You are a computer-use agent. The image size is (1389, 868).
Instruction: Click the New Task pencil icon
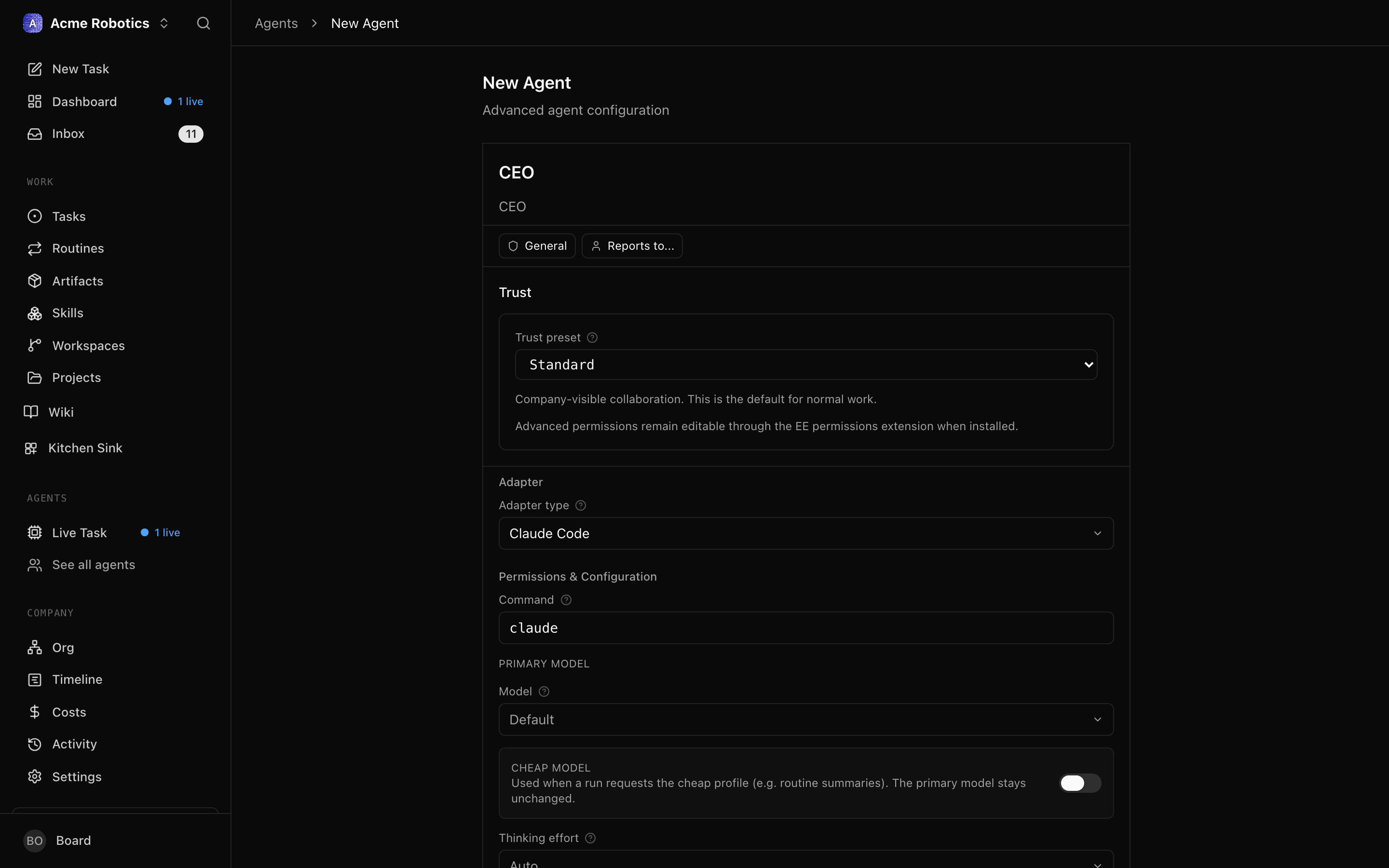click(x=34, y=69)
